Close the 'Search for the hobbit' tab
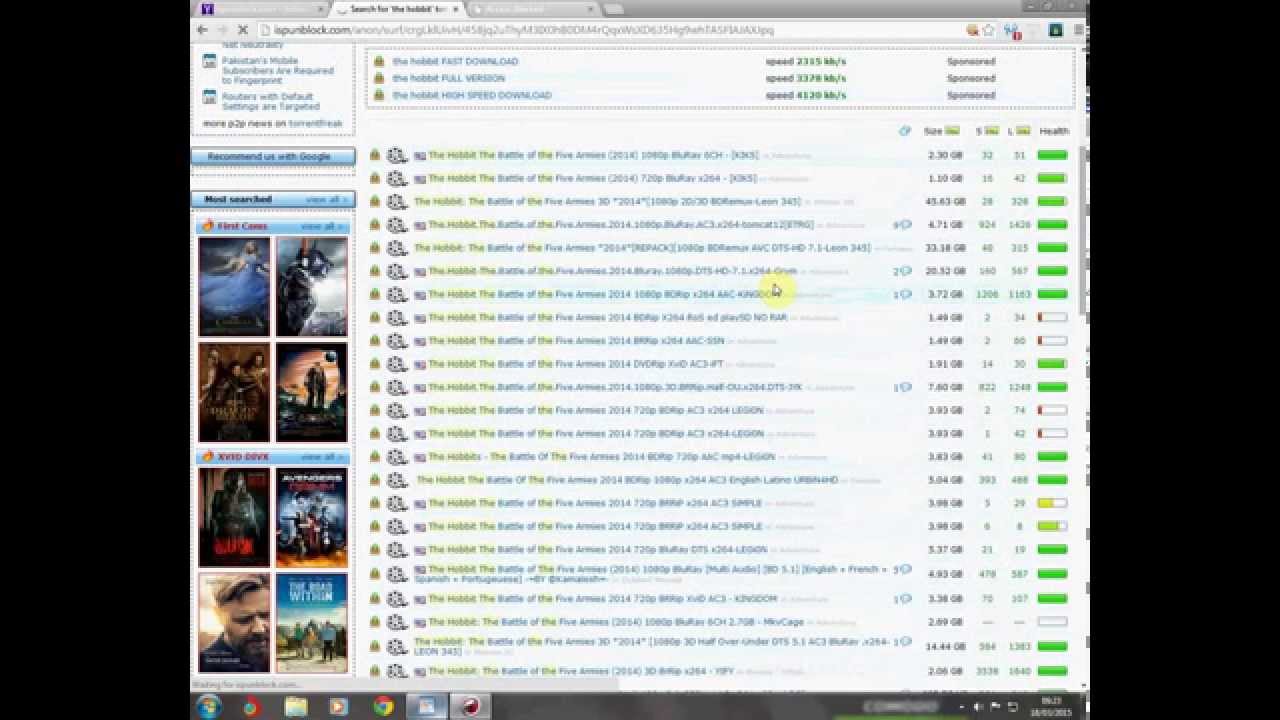This screenshot has width=1280, height=720. pyautogui.click(x=456, y=9)
